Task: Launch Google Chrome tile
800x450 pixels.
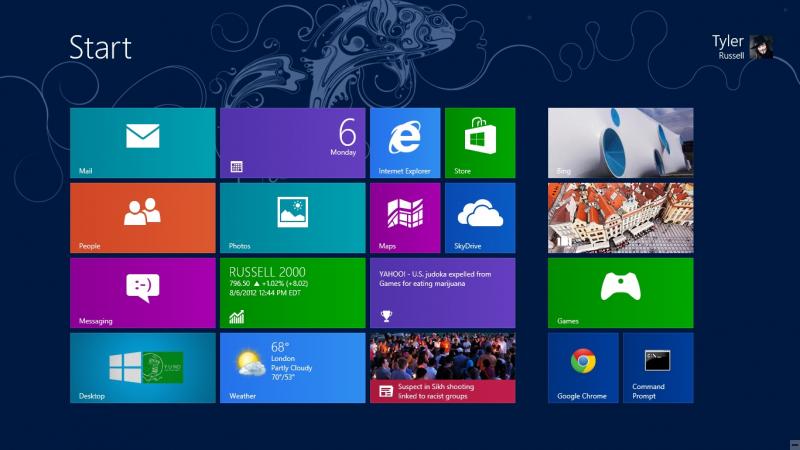Action: (x=583, y=368)
